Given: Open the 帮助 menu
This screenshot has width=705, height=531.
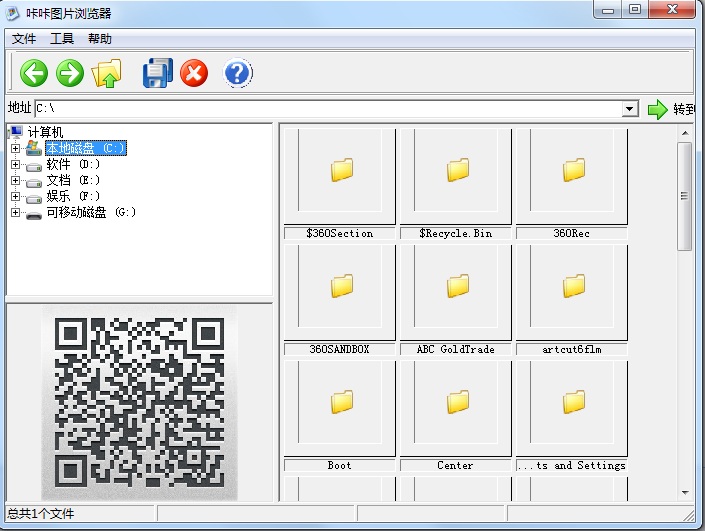Looking at the screenshot, I should tap(100, 39).
